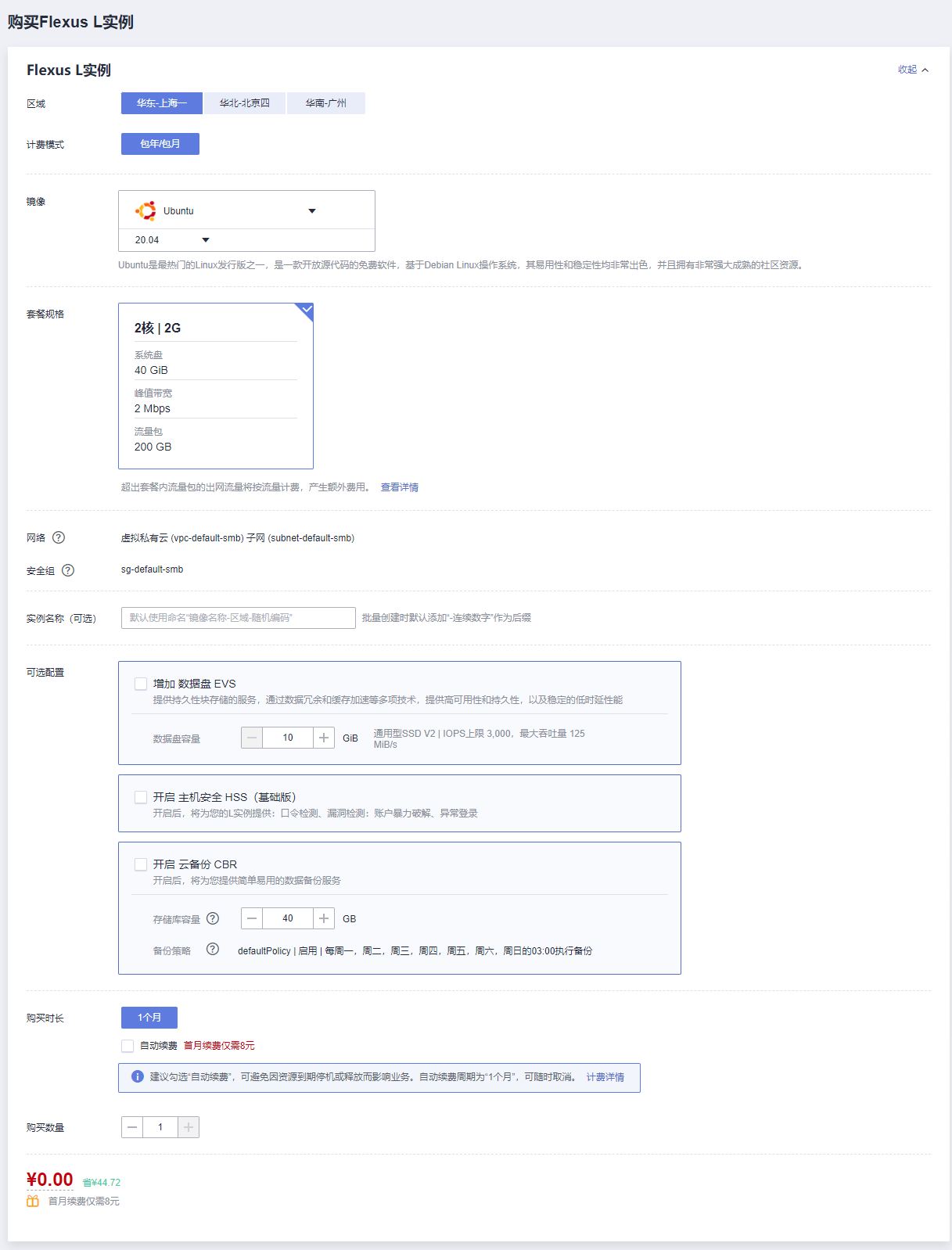Image resolution: width=952 pixels, height=1250 pixels.
Task: Click the 购买数量 number field
Action: click(160, 1127)
